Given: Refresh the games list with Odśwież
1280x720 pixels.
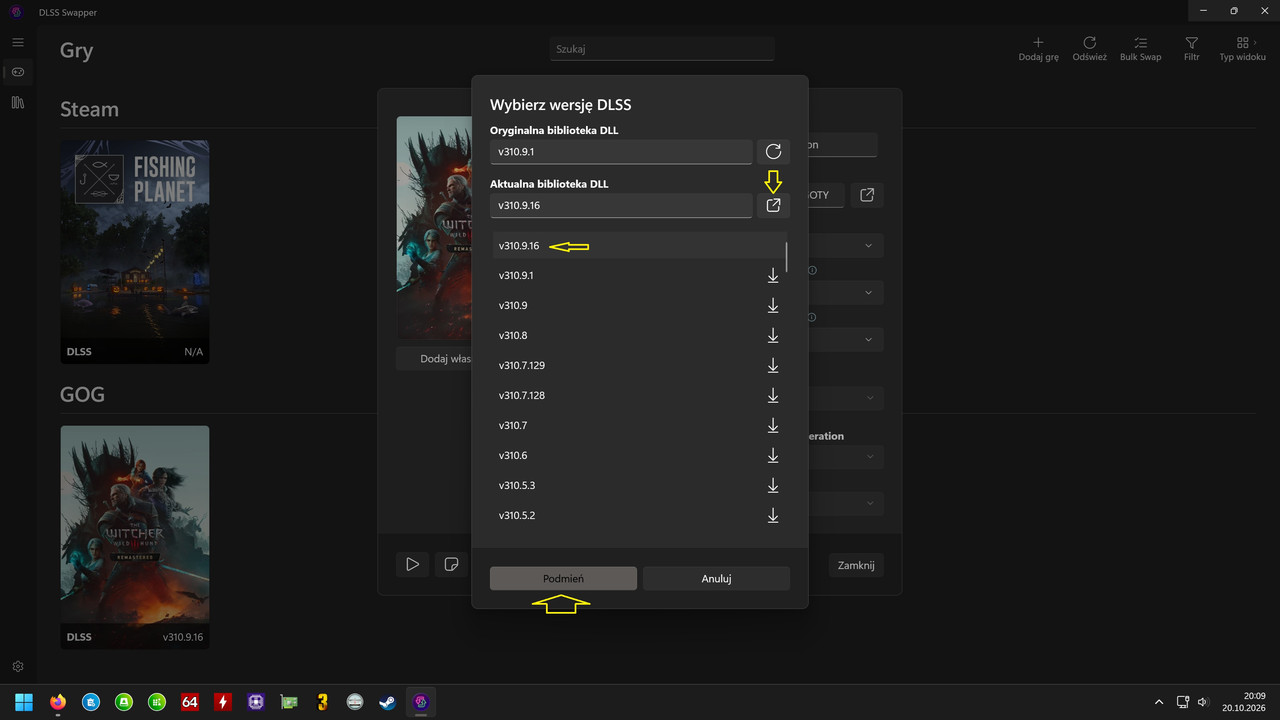Looking at the screenshot, I should (x=1089, y=49).
